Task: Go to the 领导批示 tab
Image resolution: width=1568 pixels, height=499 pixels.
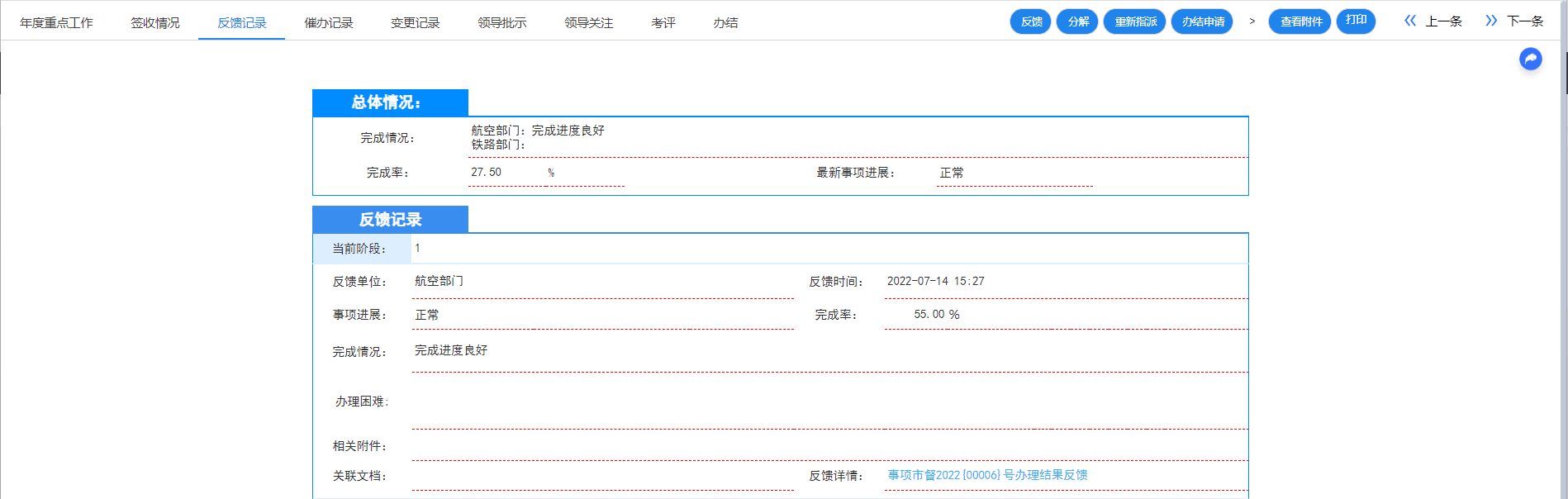Action: pos(502,23)
